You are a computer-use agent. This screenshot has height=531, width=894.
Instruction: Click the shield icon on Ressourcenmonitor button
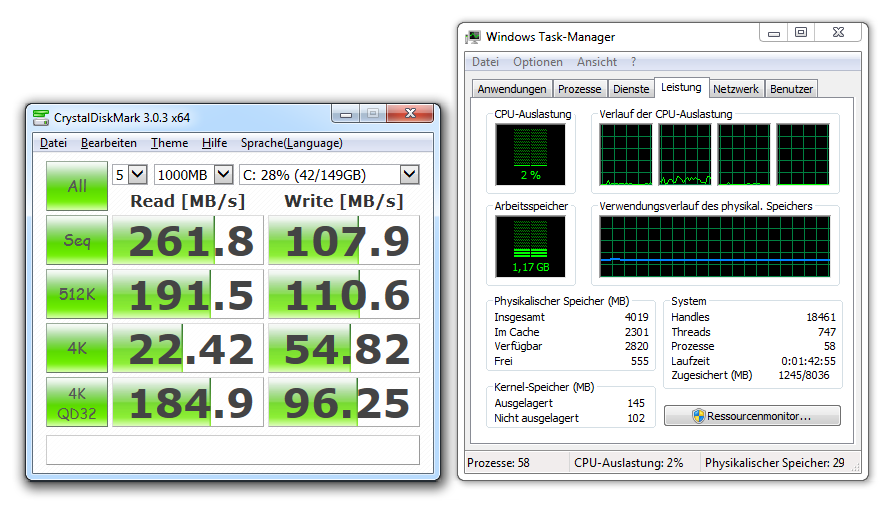(x=698, y=416)
